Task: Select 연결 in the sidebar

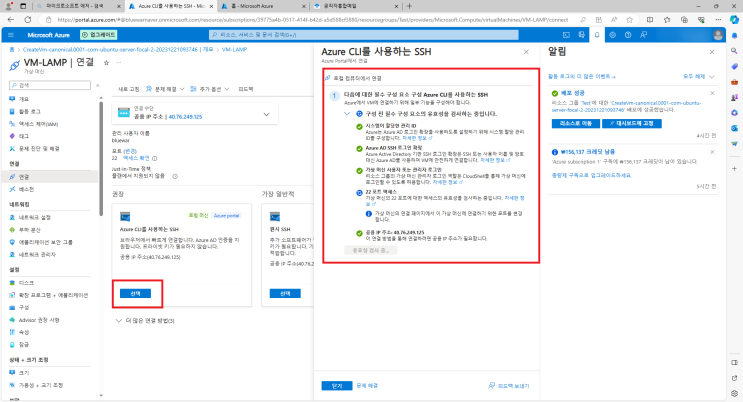Action: coord(24,177)
